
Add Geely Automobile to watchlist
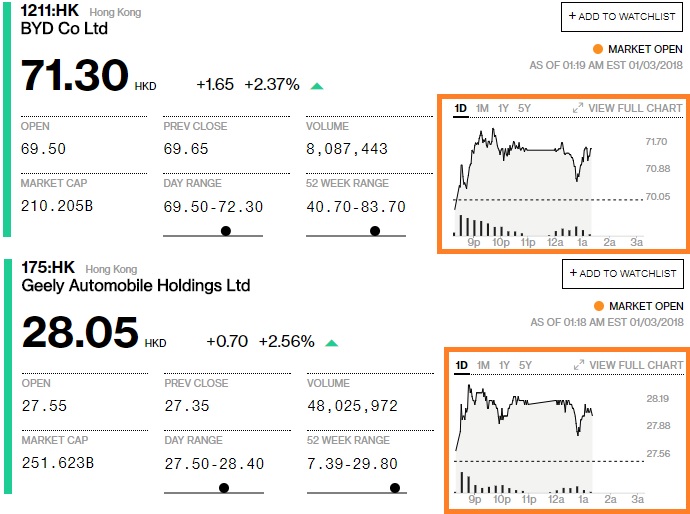click(621, 273)
